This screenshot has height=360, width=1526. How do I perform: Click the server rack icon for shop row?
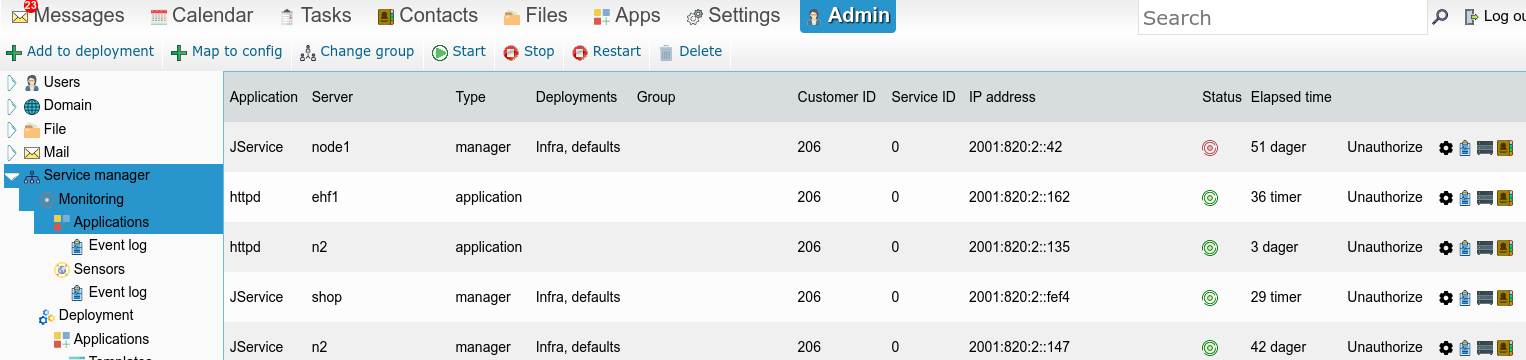point(1485,298)
